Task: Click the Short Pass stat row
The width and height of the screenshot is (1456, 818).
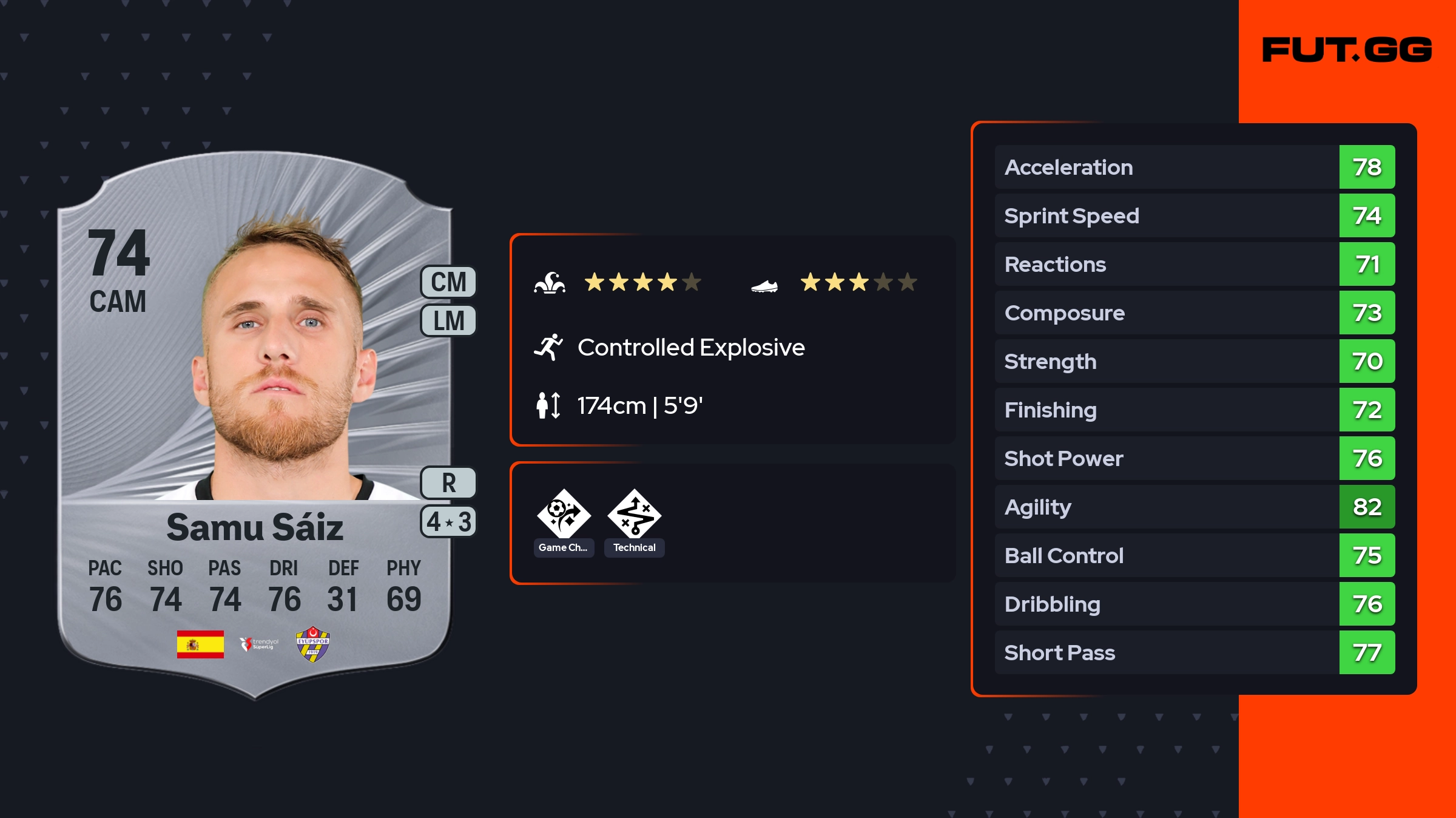Action: [x=1165, y=652]
